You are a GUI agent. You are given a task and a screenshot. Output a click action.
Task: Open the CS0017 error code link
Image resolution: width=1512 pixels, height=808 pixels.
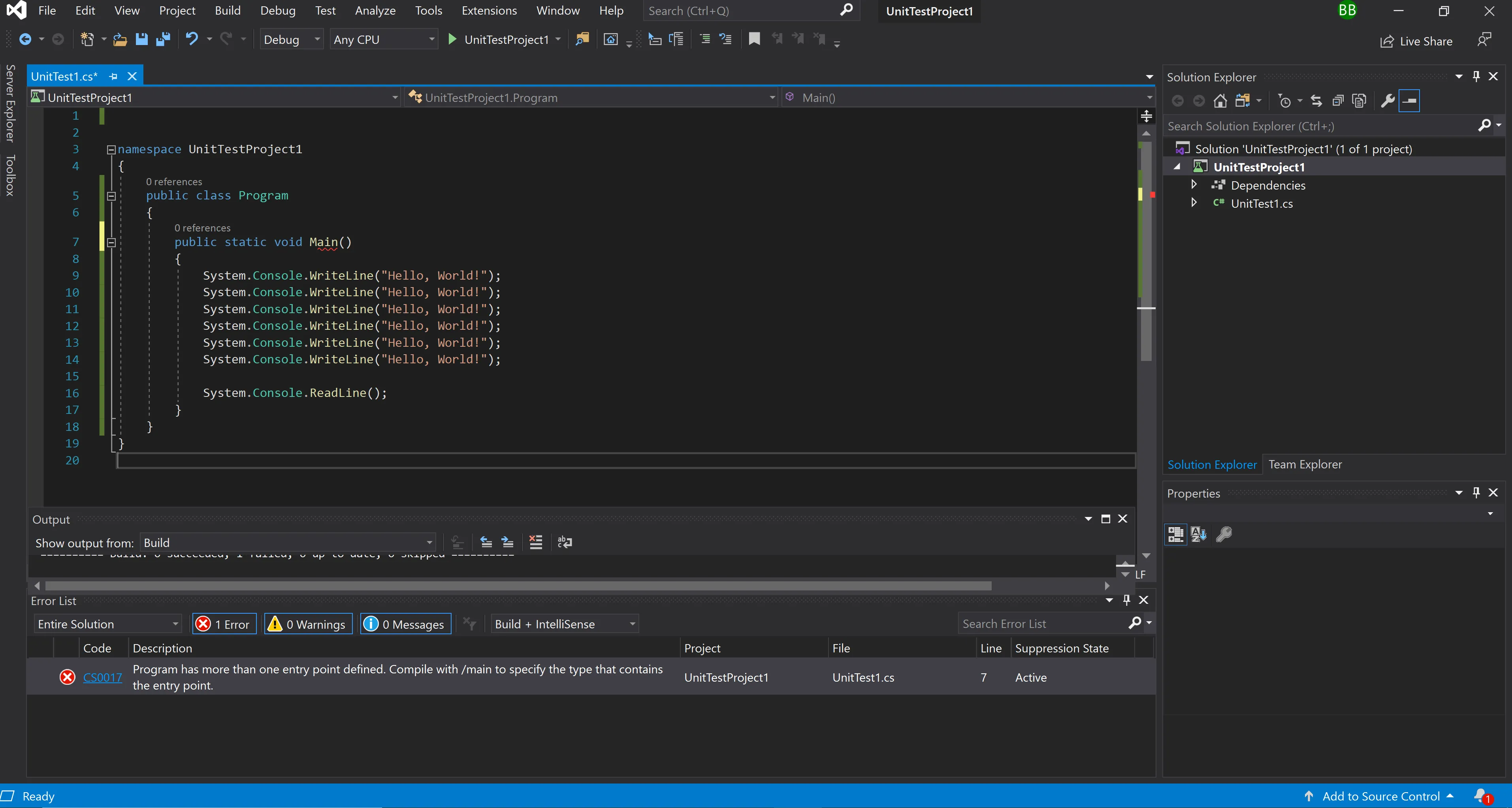102,677
